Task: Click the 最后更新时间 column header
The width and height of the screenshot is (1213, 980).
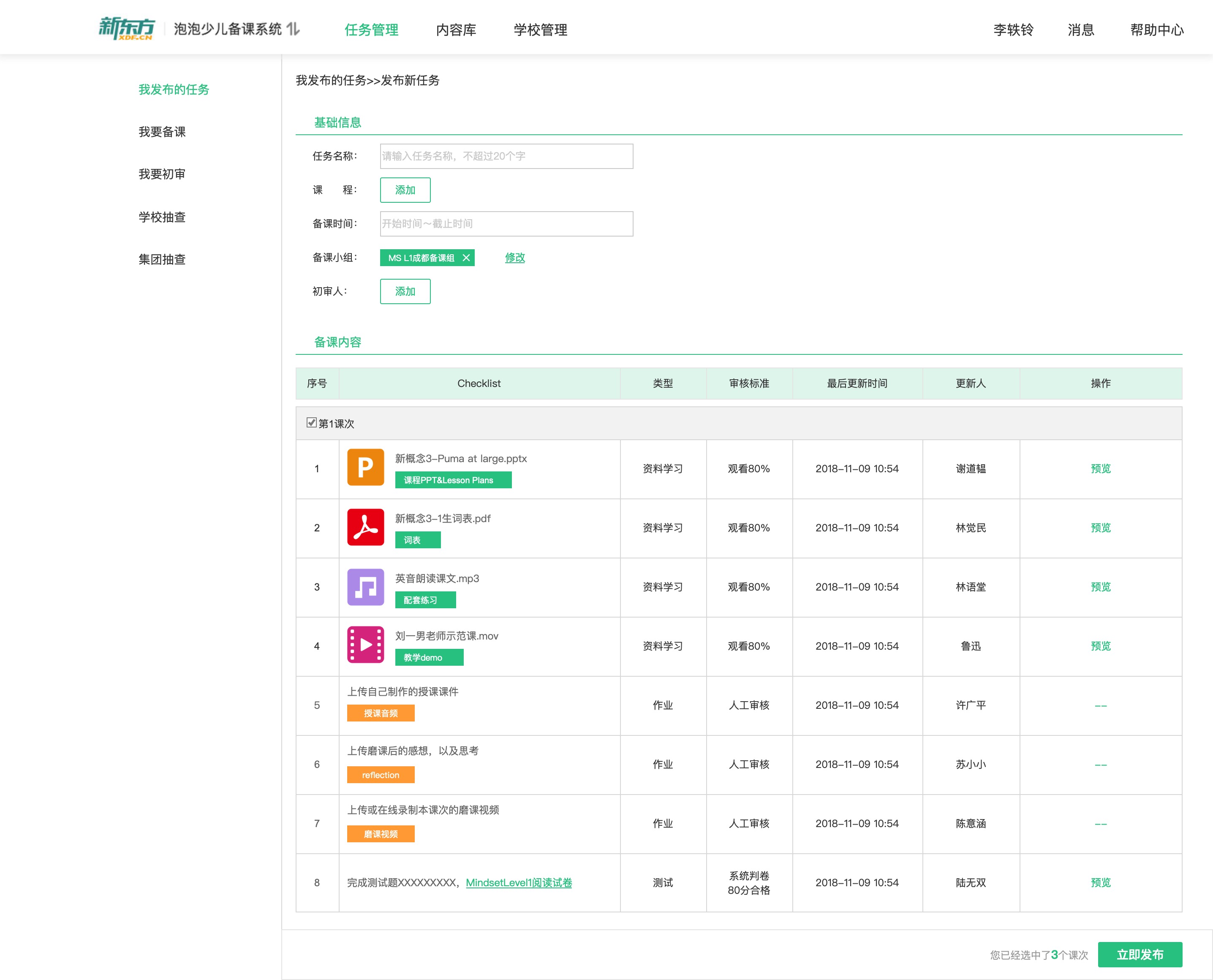Action: 857,383
